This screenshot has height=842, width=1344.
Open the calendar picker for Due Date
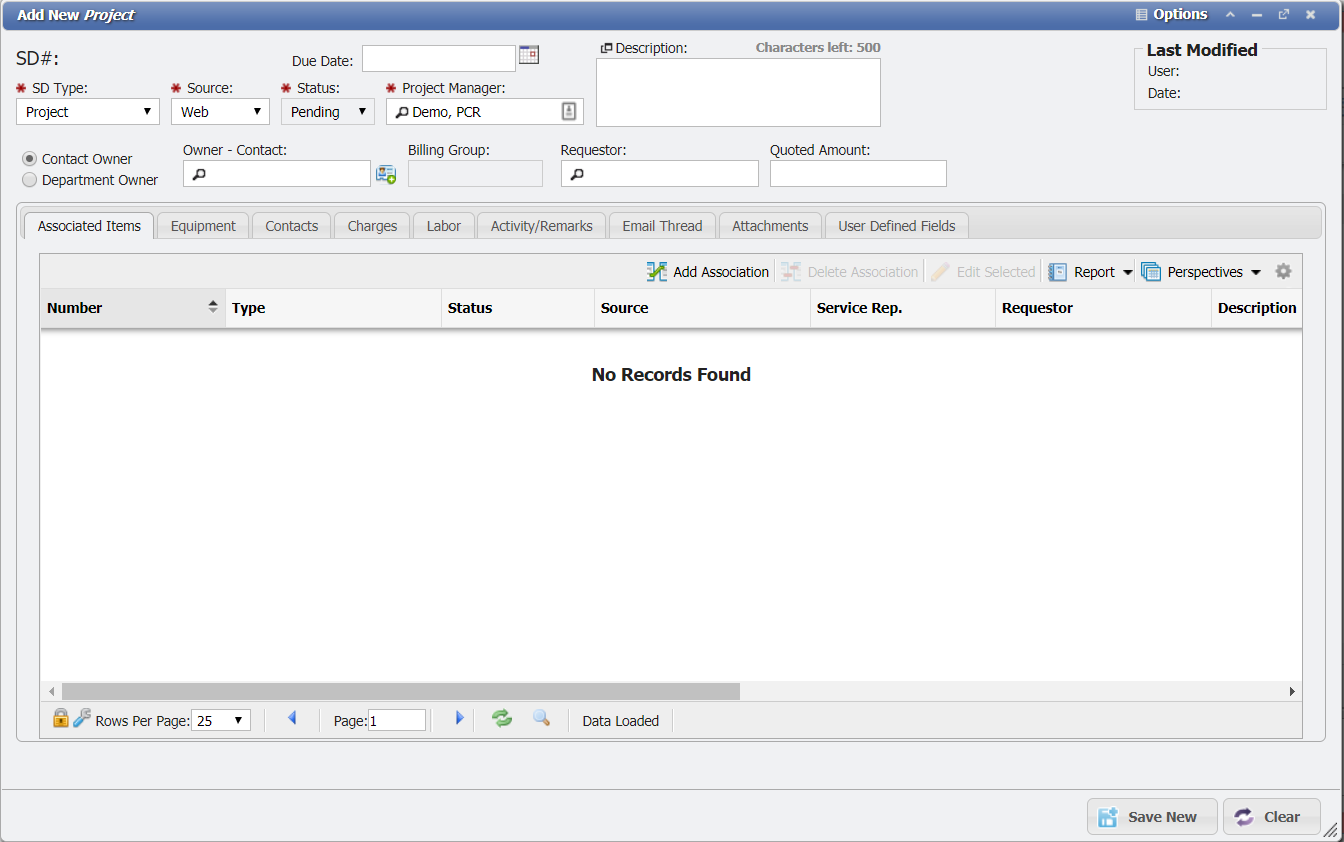(529, 55)
